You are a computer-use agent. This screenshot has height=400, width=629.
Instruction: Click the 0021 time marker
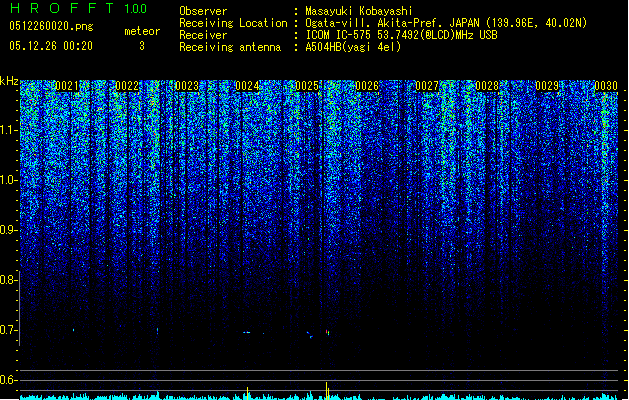click(x=67, y=86)
